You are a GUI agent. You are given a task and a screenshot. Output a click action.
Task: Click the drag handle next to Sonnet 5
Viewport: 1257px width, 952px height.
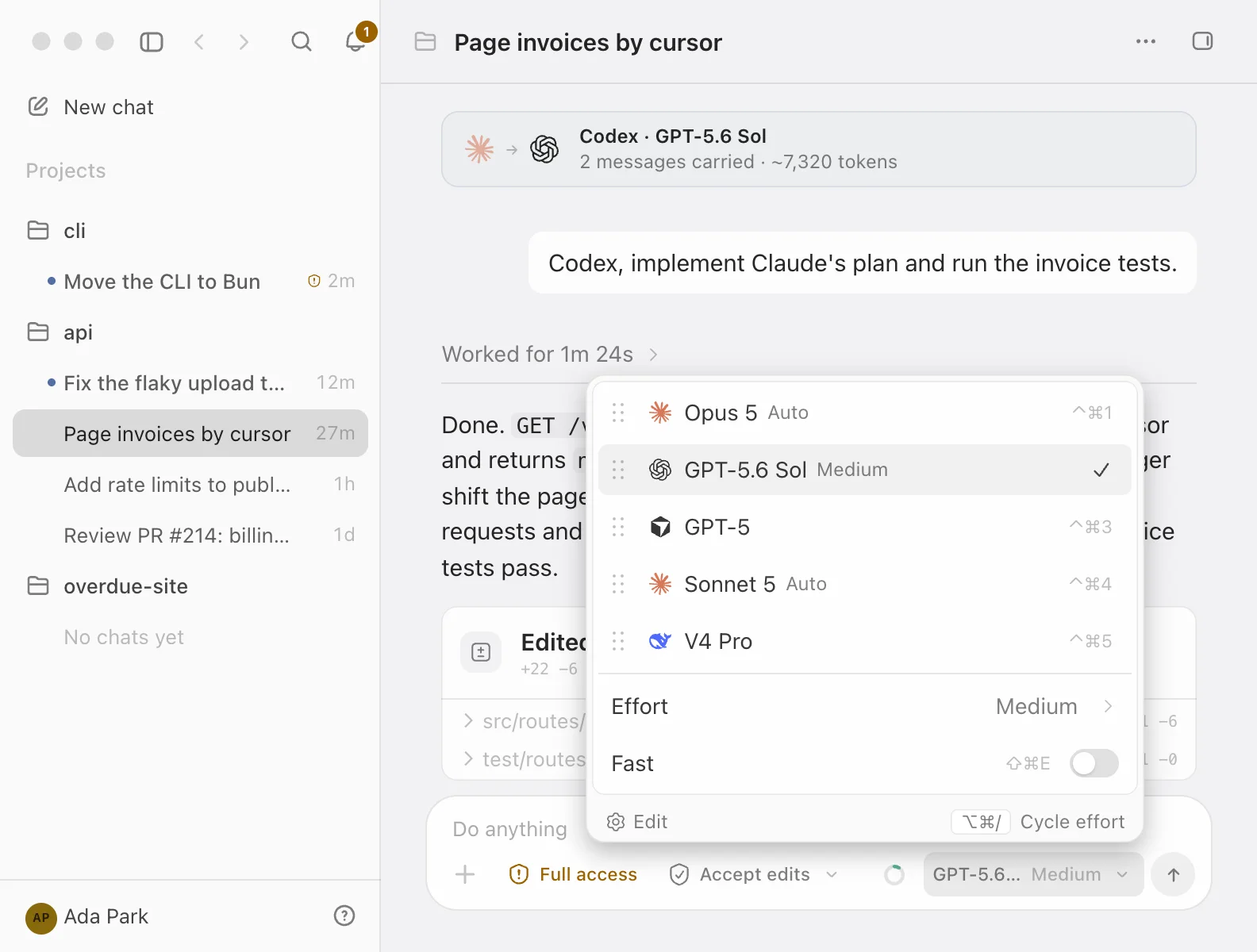pos(618,584)
